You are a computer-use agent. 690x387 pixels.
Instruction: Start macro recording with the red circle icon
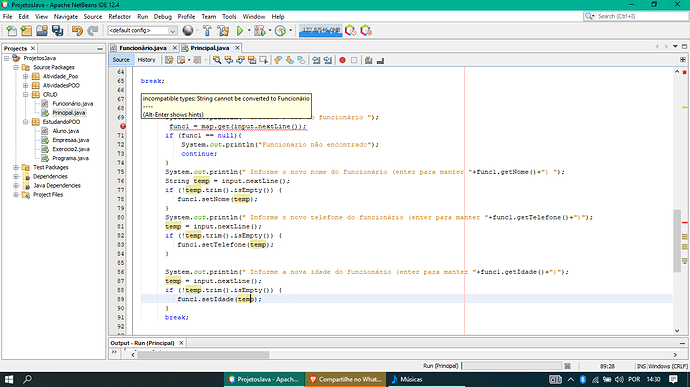pyautogui.click(x=342, y=60)
